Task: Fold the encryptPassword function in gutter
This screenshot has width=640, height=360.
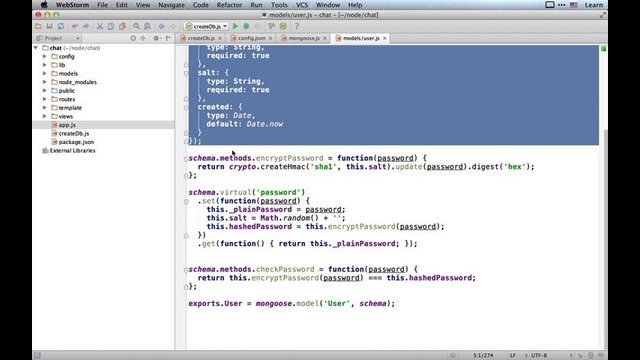Action: 186,158
